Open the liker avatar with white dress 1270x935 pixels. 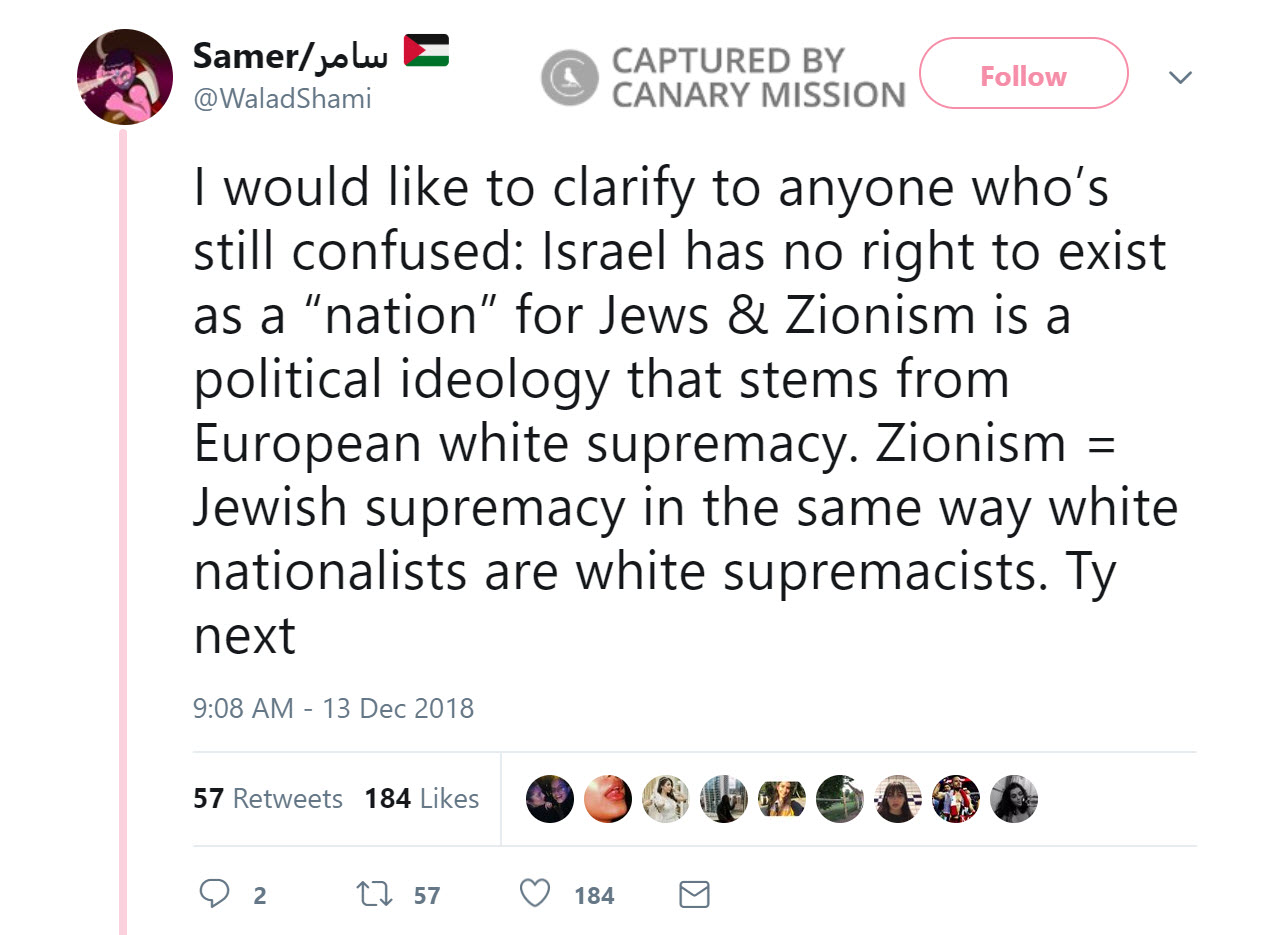point(666,799)
